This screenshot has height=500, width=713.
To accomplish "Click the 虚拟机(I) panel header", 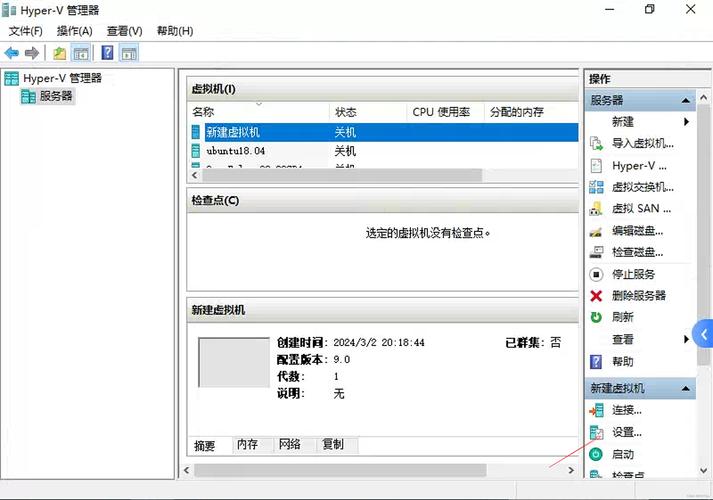I will 383,89.
